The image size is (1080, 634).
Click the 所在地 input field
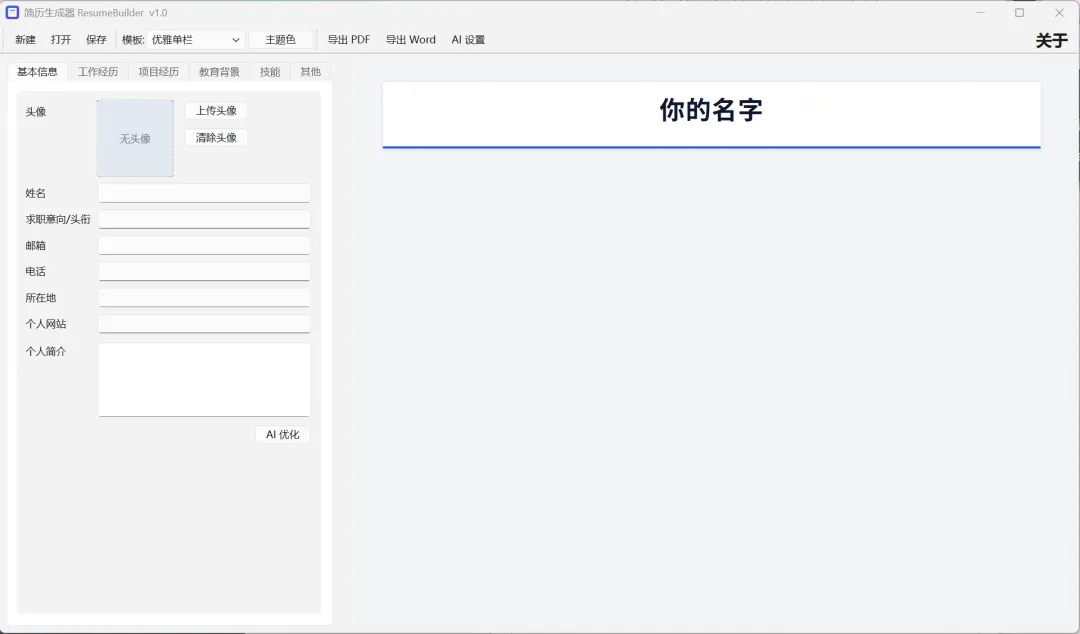click(205, 298)
